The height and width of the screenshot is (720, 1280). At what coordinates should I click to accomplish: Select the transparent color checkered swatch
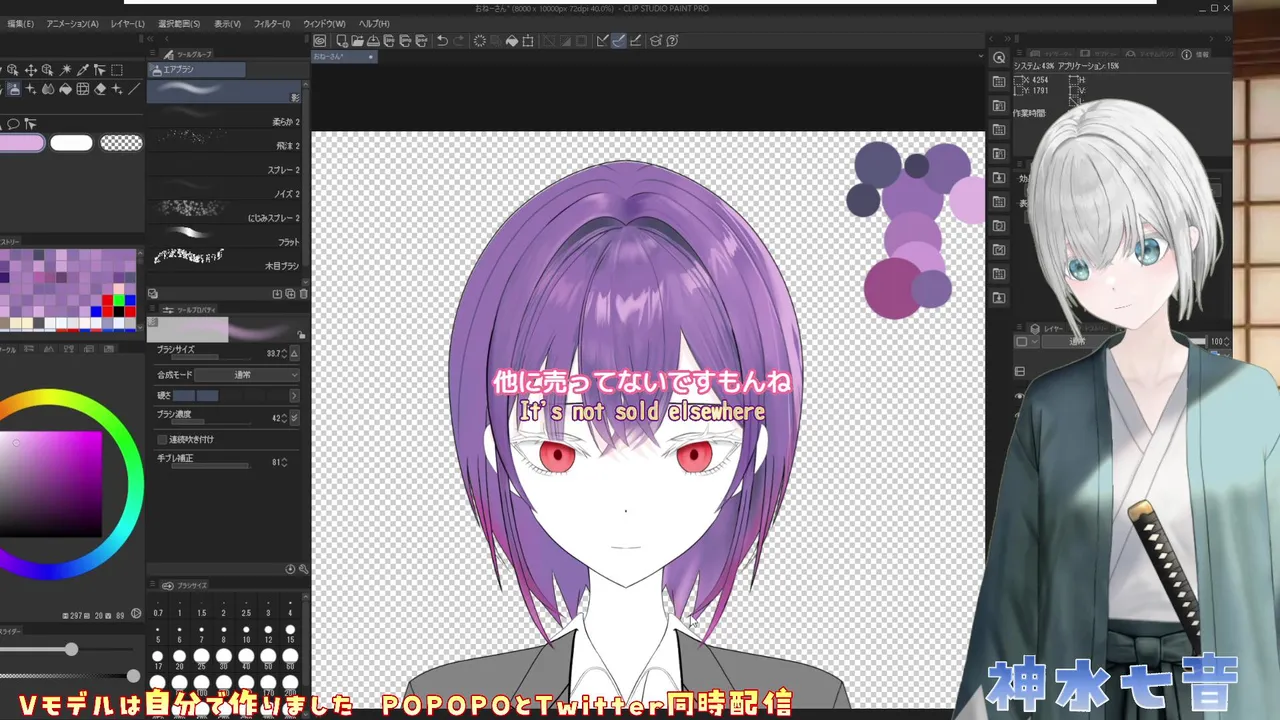tap(121, 143)
